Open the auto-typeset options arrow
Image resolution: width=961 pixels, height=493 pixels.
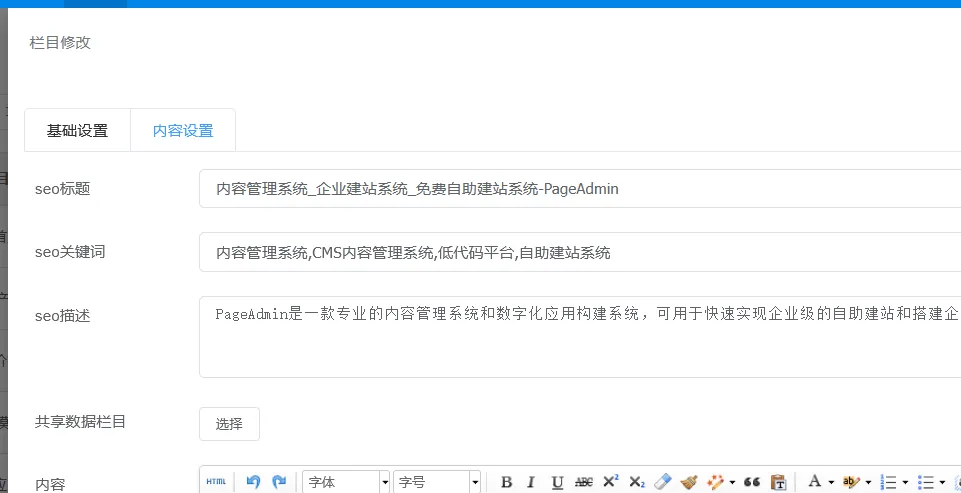point(732,483)
